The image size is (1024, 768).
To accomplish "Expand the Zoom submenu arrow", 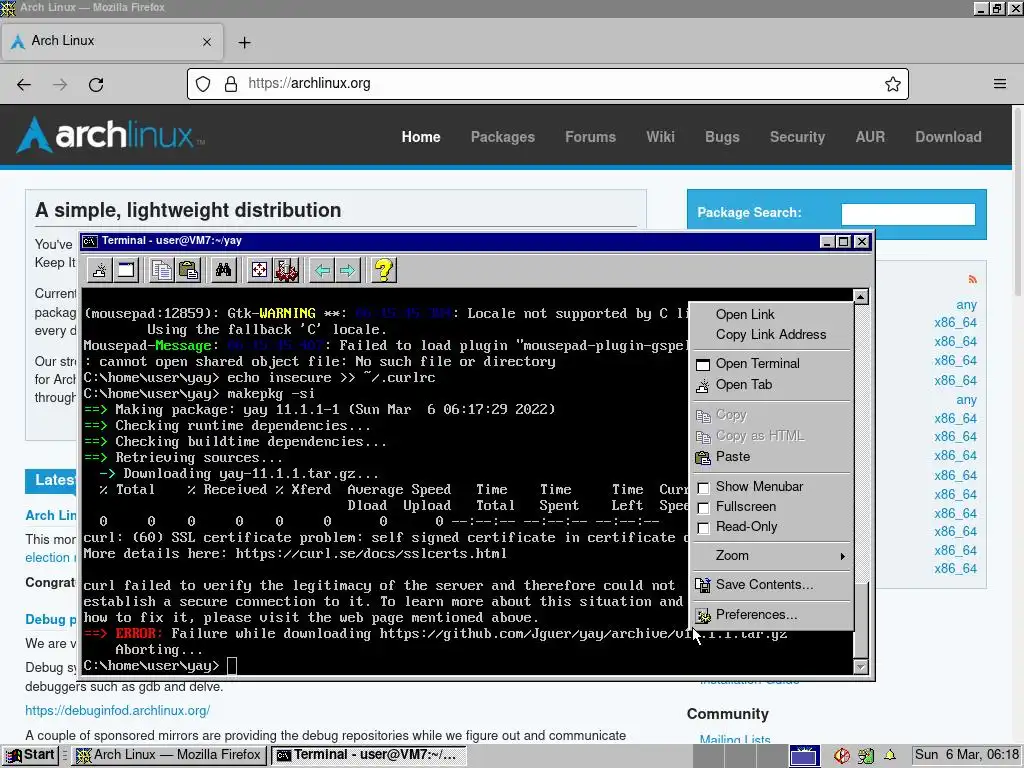I will (x=842, y=556).
